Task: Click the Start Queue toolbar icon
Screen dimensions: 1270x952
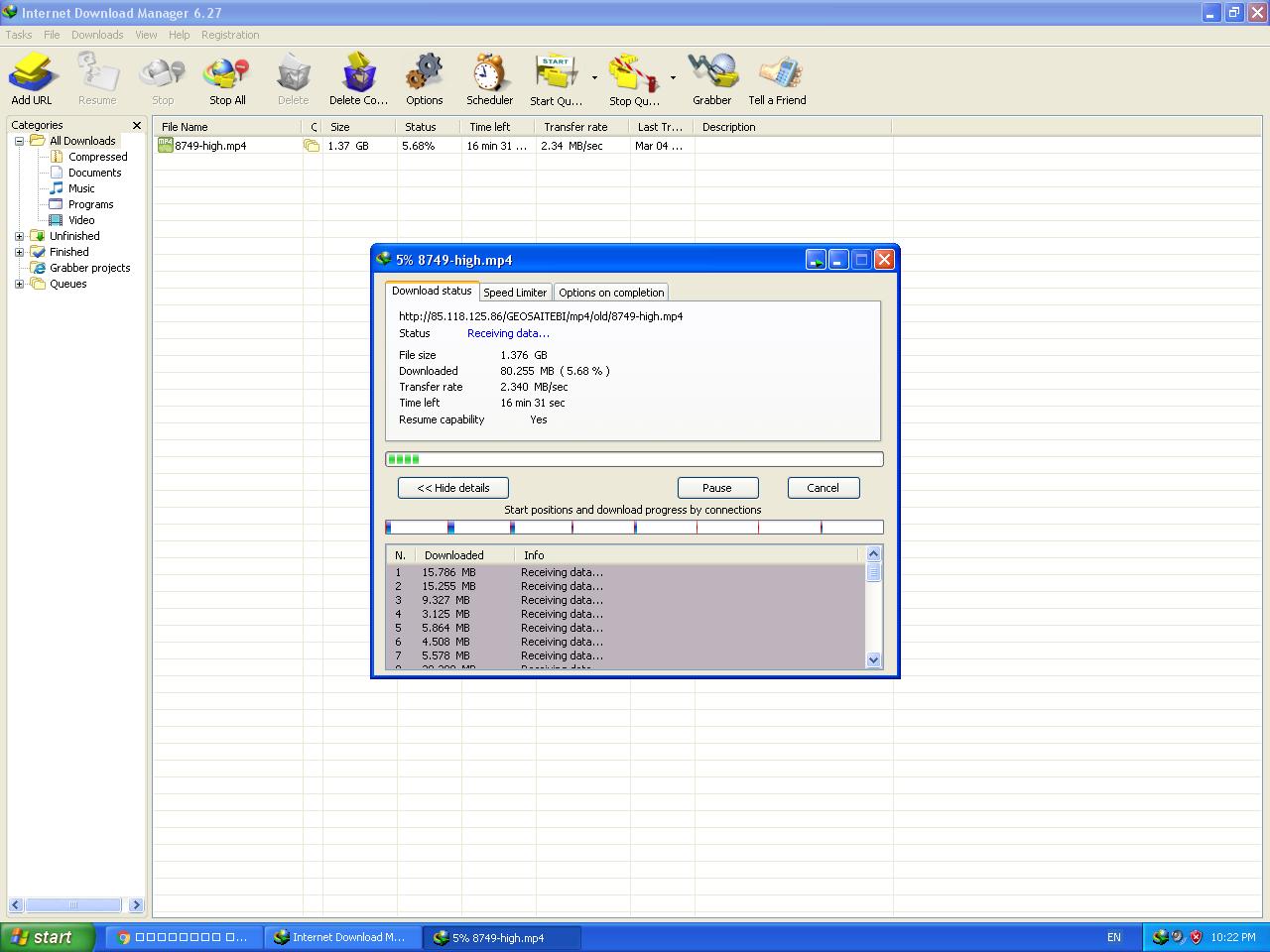Action: click(x=556, y=79)
